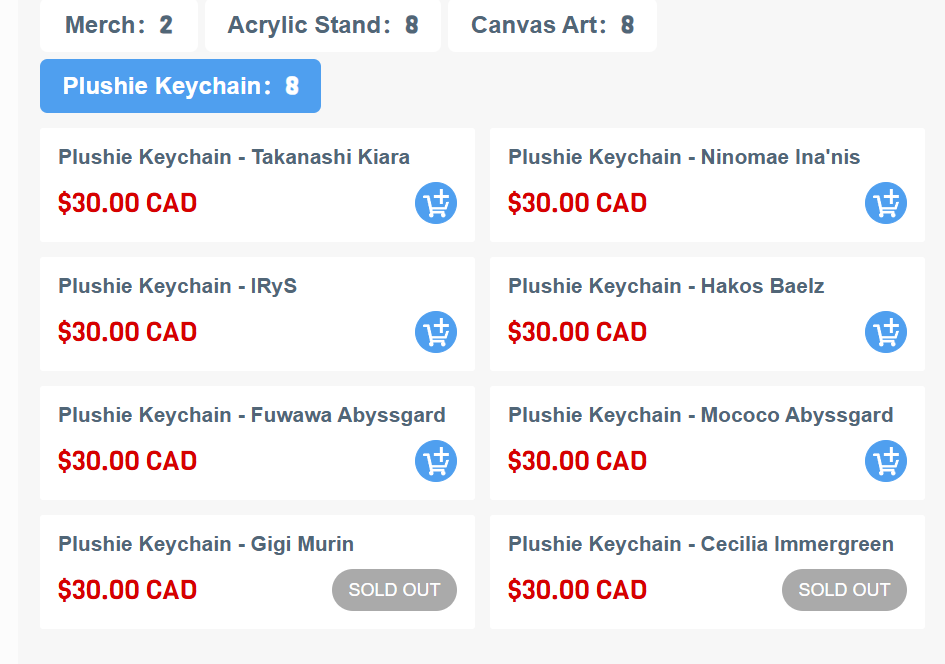The width and height of the screenshot is (945, 664).
Task: Click Sold Out button for Gigi Murin
Action: [394, 590]
